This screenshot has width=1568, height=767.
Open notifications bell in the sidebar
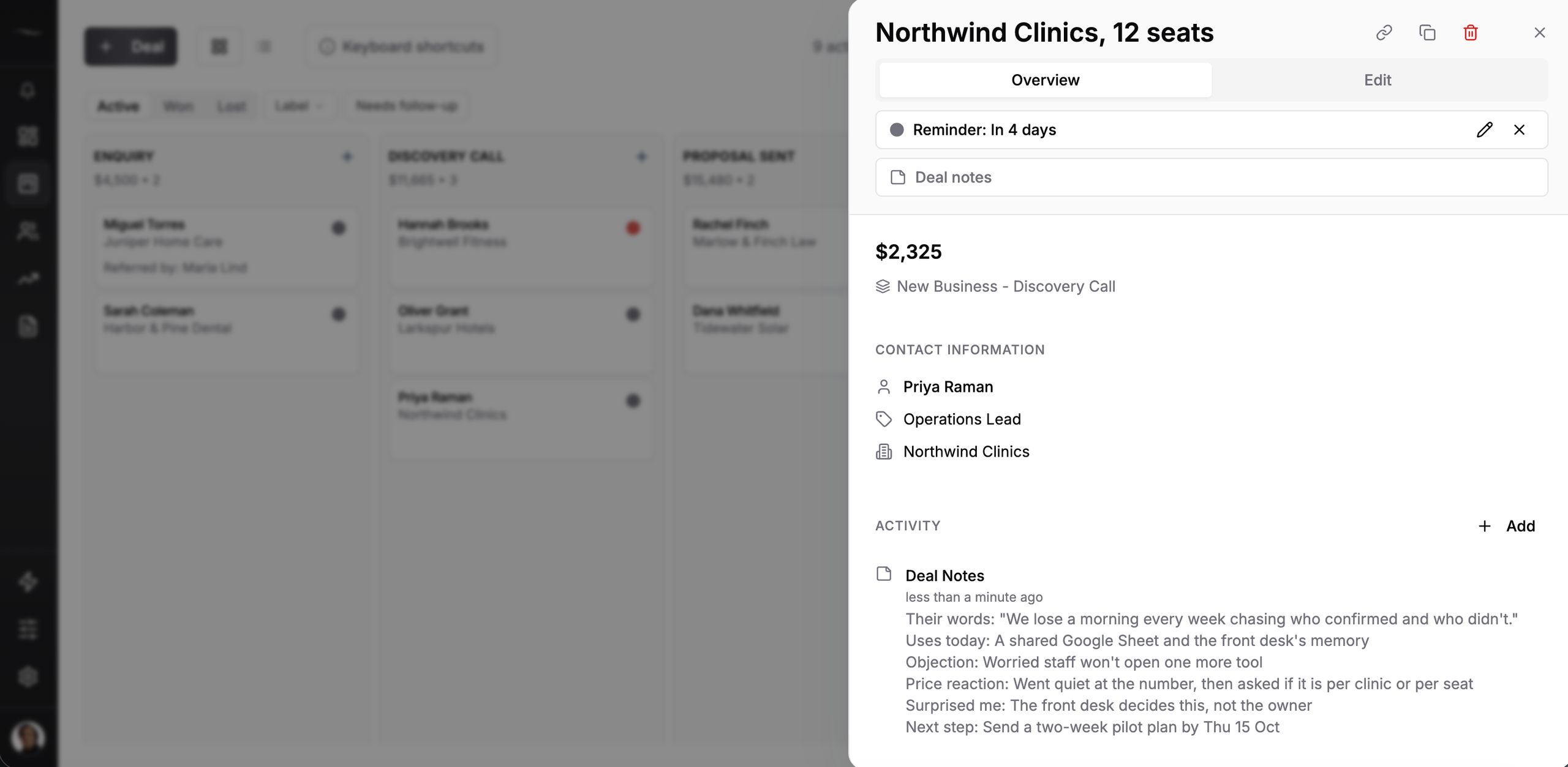tap(28, 90)
